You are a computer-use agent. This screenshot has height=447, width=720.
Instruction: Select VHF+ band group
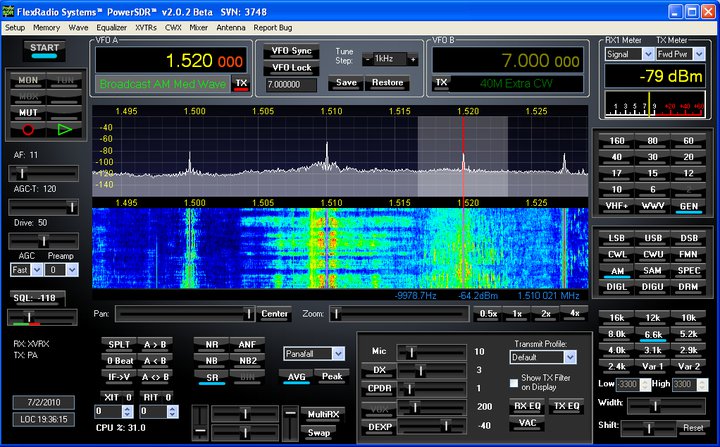(617, 206)
